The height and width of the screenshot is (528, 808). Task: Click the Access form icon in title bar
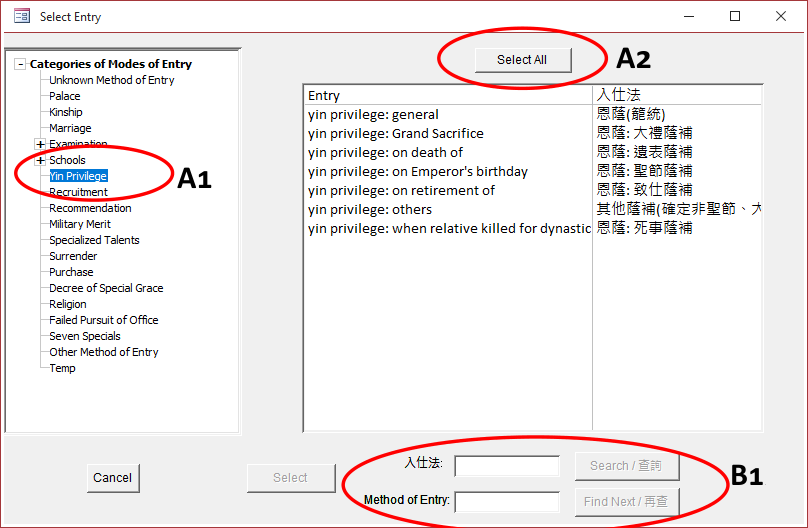21,16
